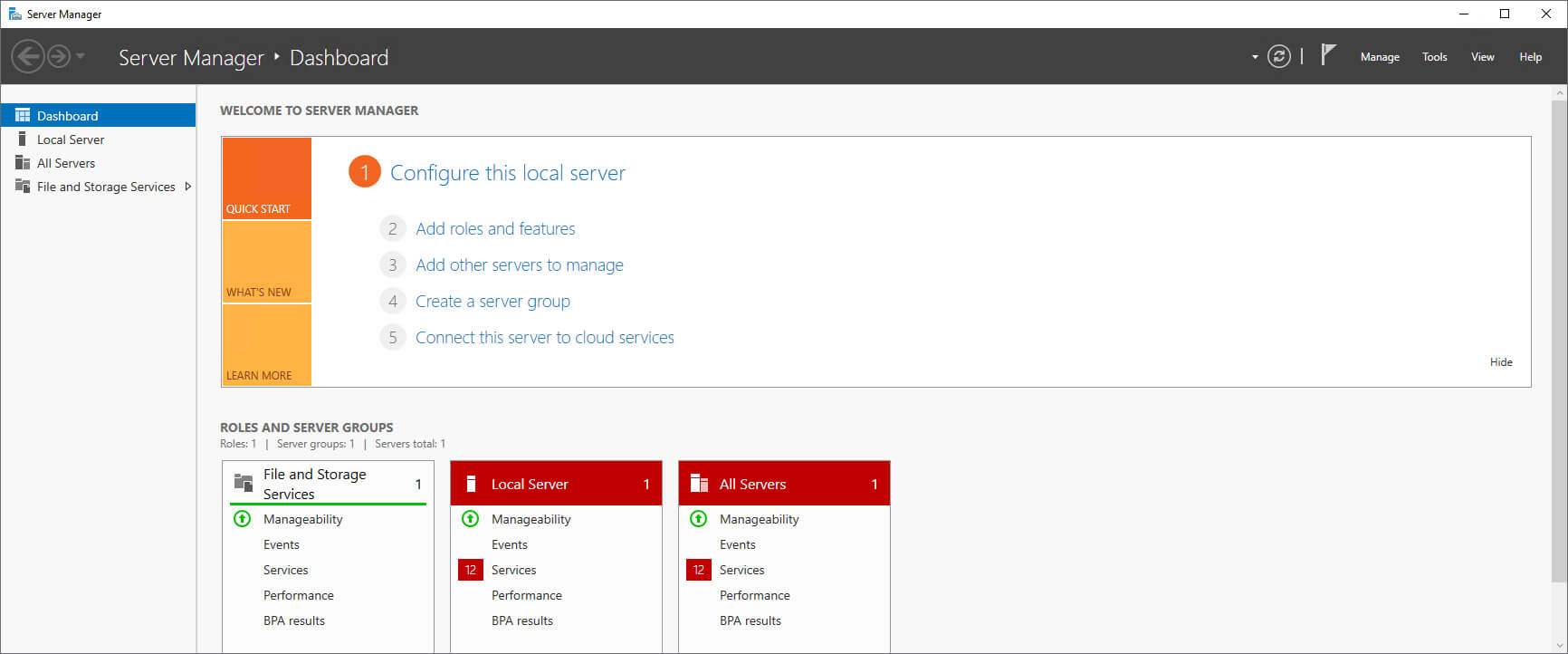Viewport: 1568px width, 654px height.
Task: Open Manageability in All Servers tile
Action: tap(759, 519)
